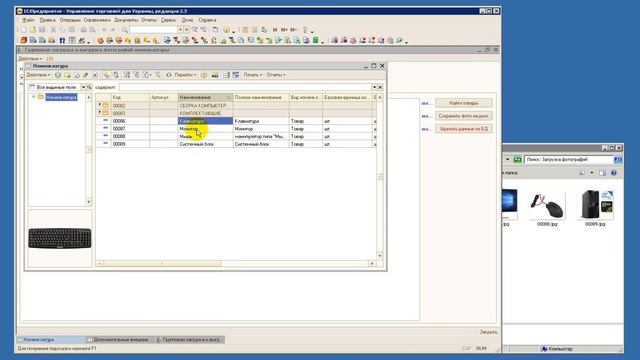This screenshot has width=640, height=360.
Task: Click the green book icon in second toolbar row
Action: point(316,40)
